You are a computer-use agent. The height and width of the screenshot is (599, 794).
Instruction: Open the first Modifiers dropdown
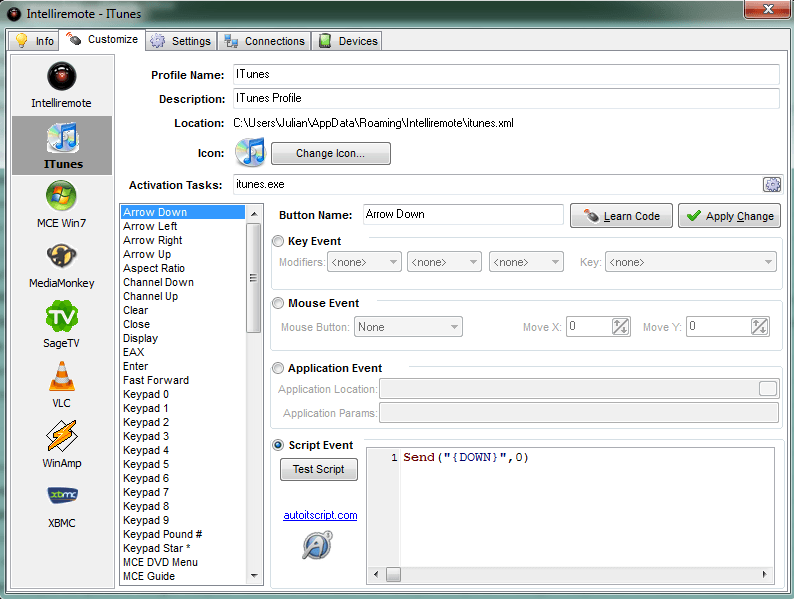point(364,262)
